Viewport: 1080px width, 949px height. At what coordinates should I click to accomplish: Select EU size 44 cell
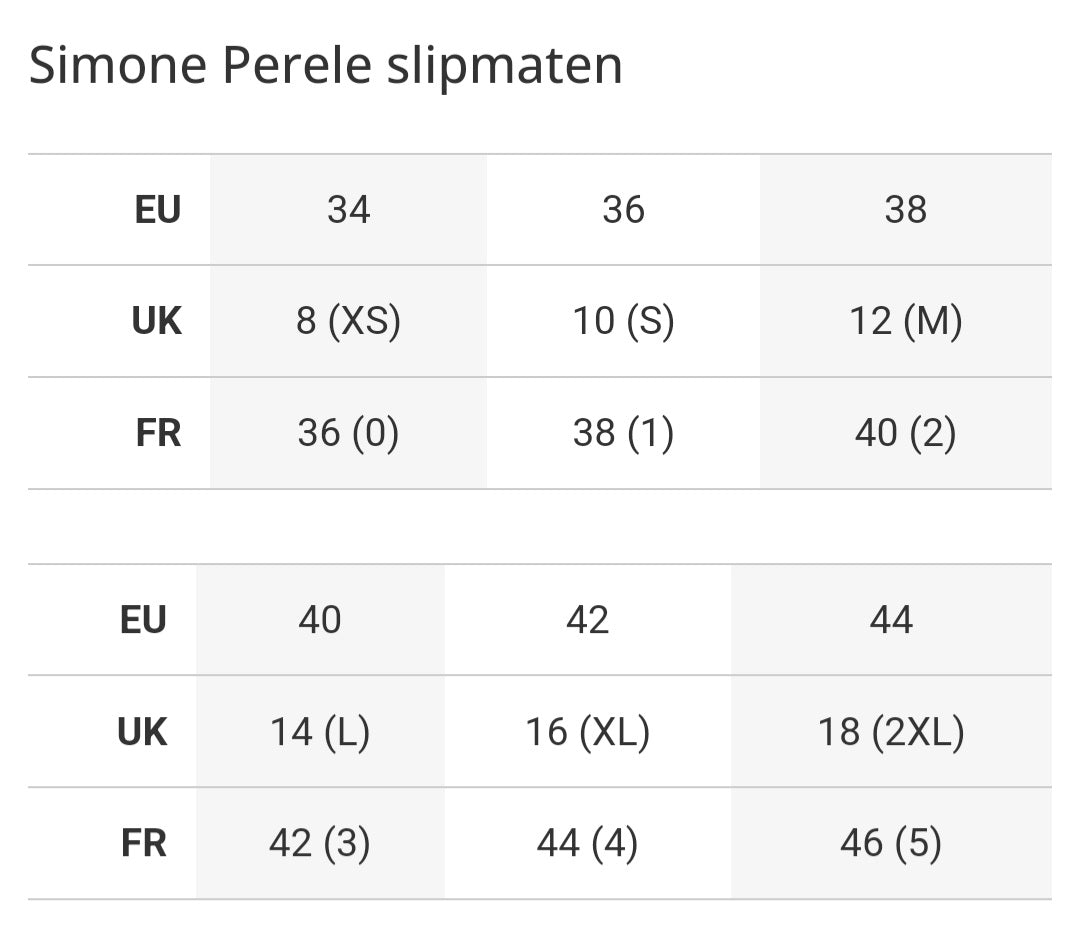tap(891, 621)
